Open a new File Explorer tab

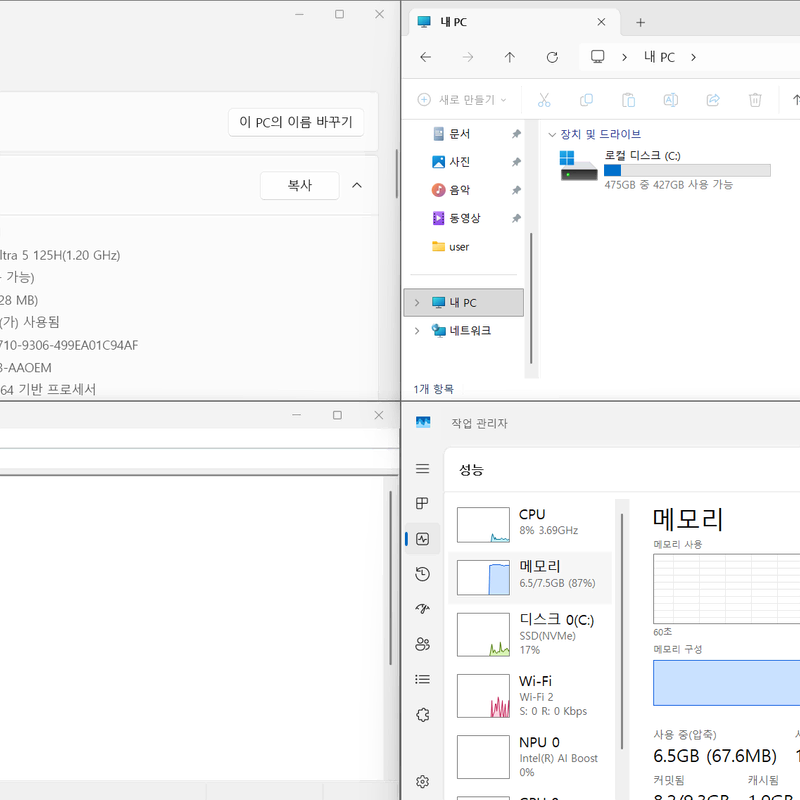pos(640,22)
